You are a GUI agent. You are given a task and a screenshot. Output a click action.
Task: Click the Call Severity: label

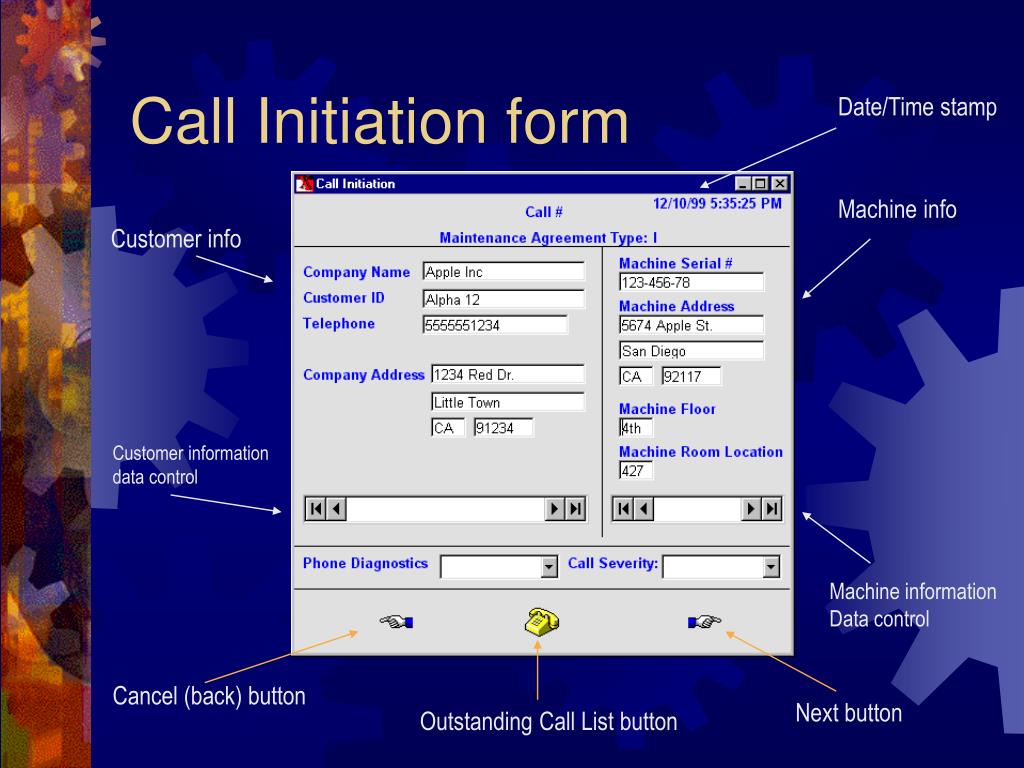[x=613, y=563]
